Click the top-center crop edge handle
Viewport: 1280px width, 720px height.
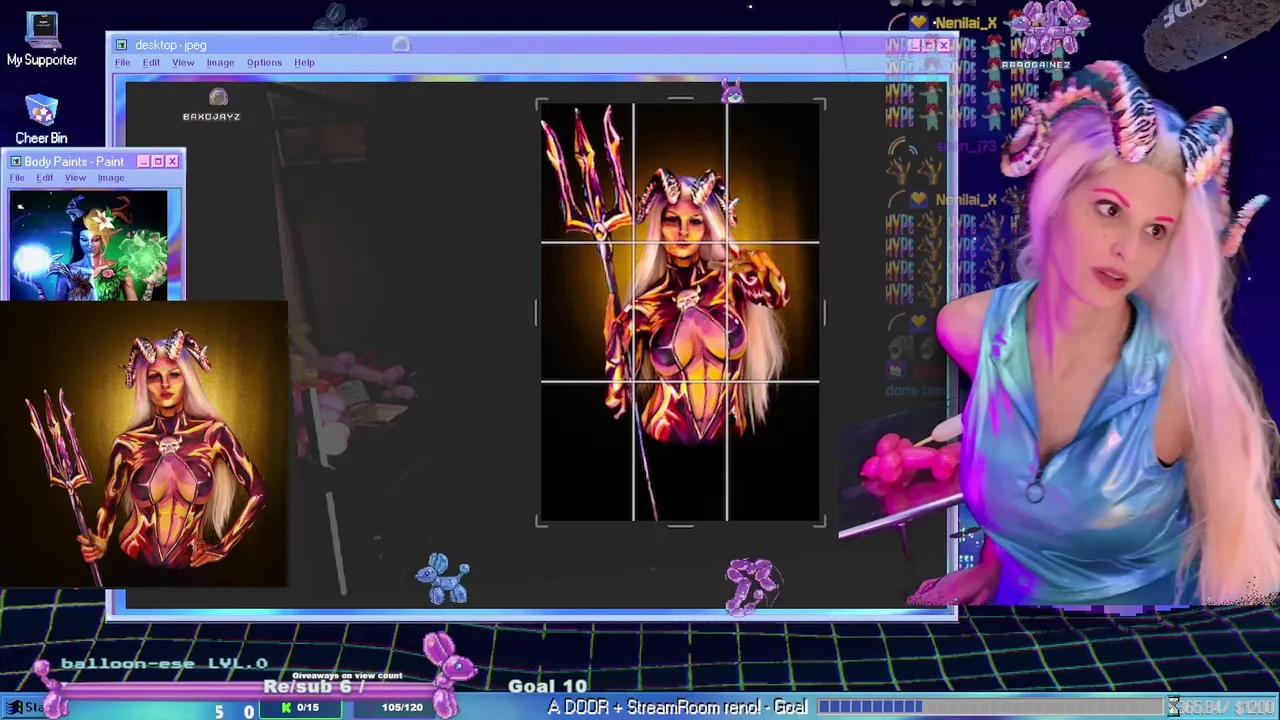tap(680, 99)
